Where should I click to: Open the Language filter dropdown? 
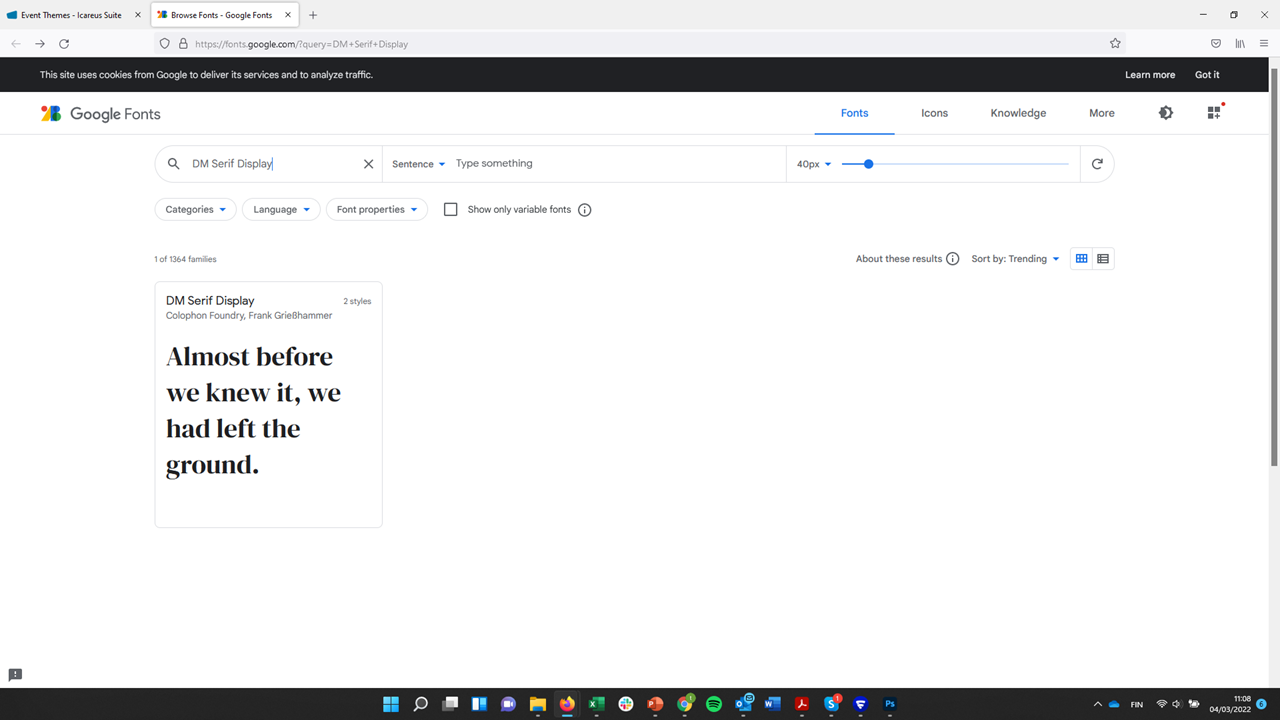point(281,210)
